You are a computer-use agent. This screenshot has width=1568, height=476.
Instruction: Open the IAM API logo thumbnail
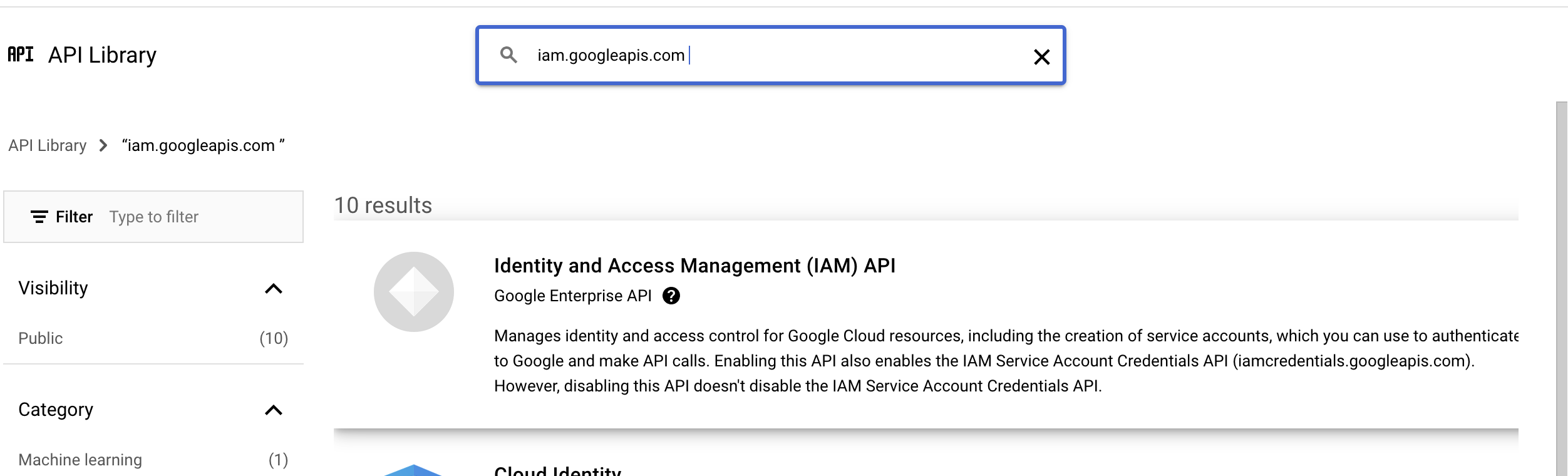pos(414,292)
